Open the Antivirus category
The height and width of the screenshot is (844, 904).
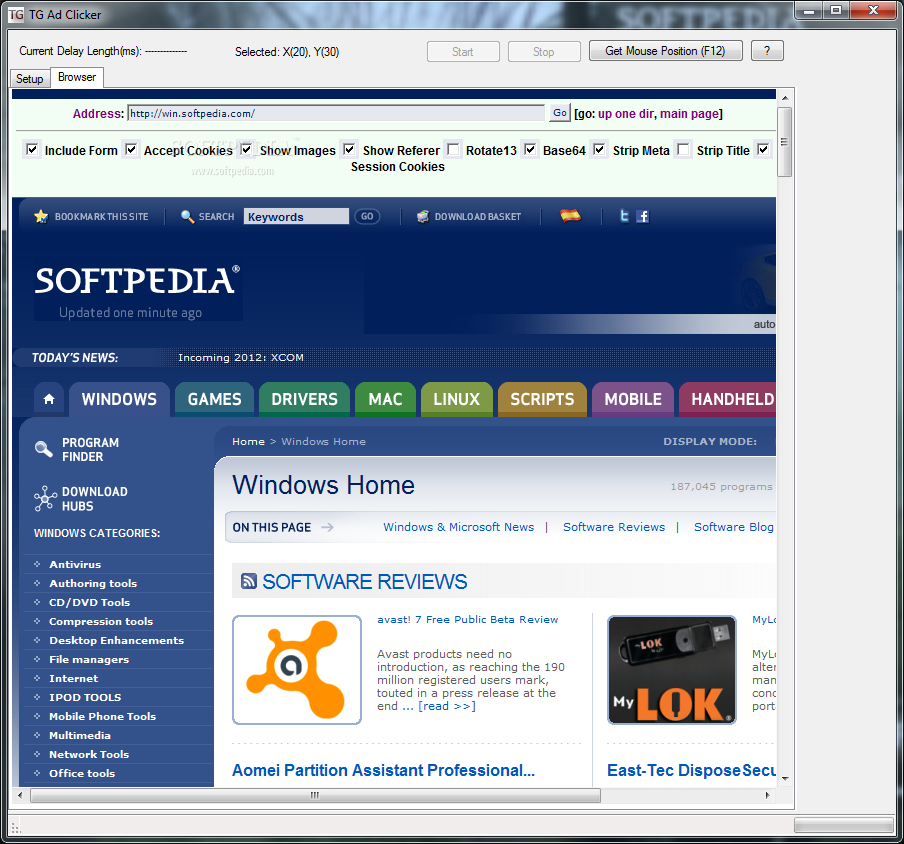click(x=75, y=564)
